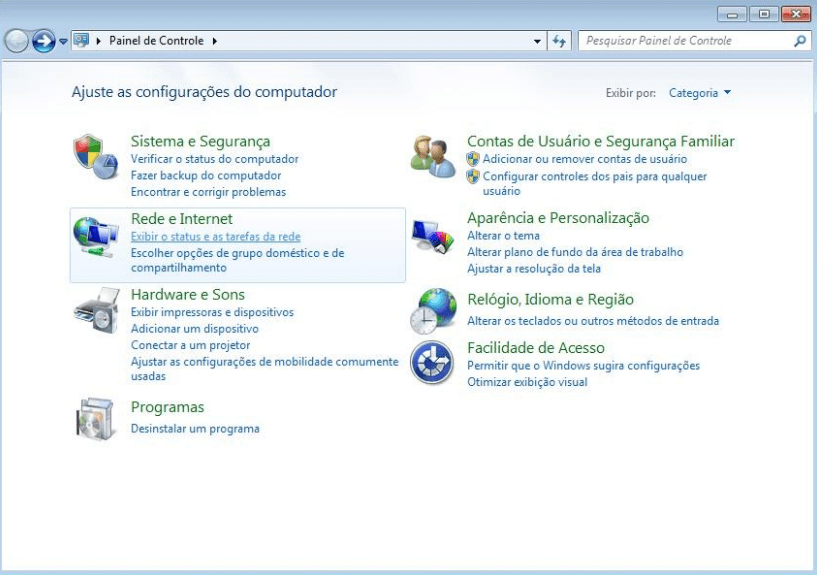The height and width of the screenshot is (575, 817).
Task: Open the Relógio, Idioma e Região globe clock icon
Action: coord(433,311)
